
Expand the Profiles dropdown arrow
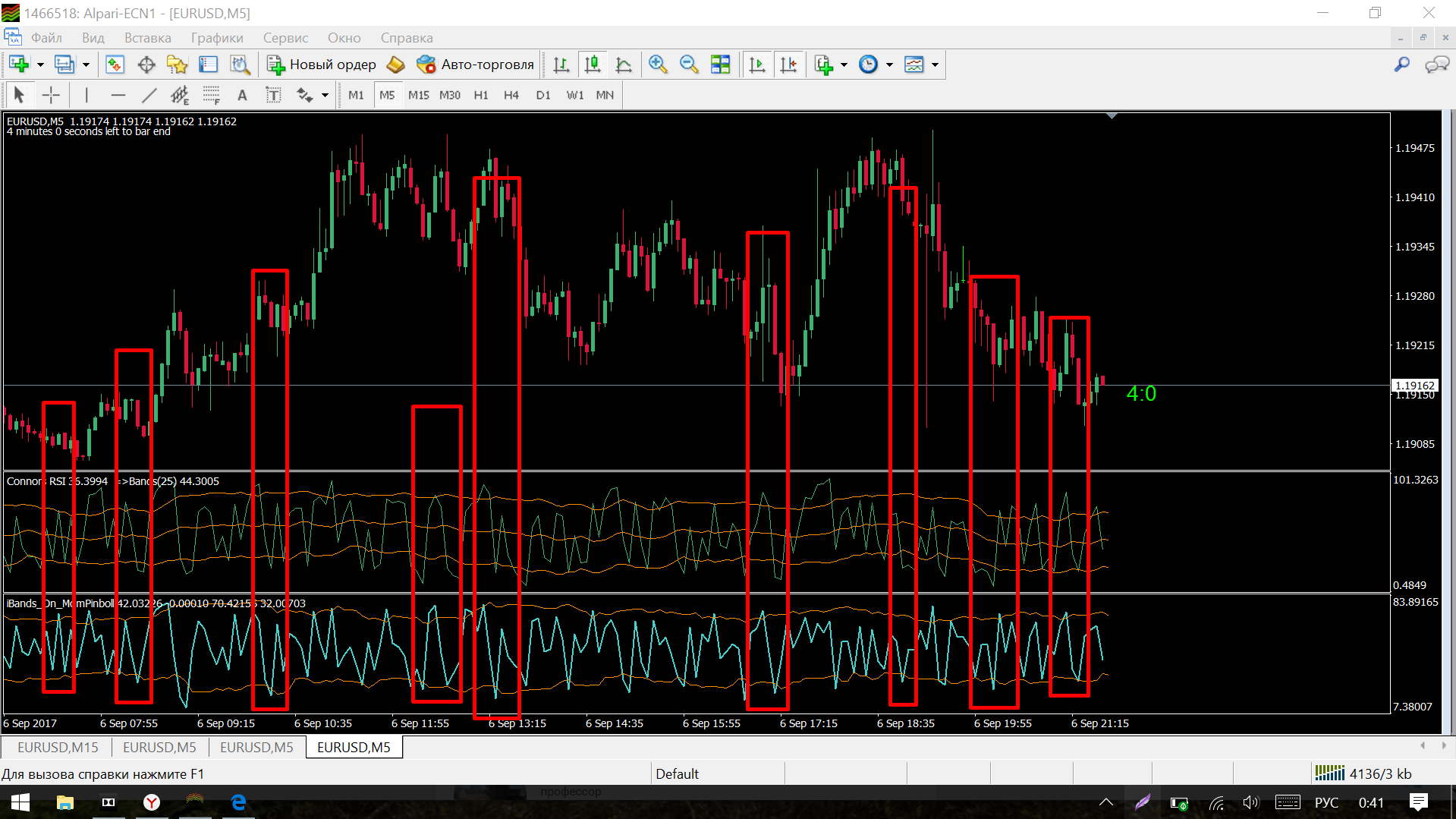[x=86, y=65]
